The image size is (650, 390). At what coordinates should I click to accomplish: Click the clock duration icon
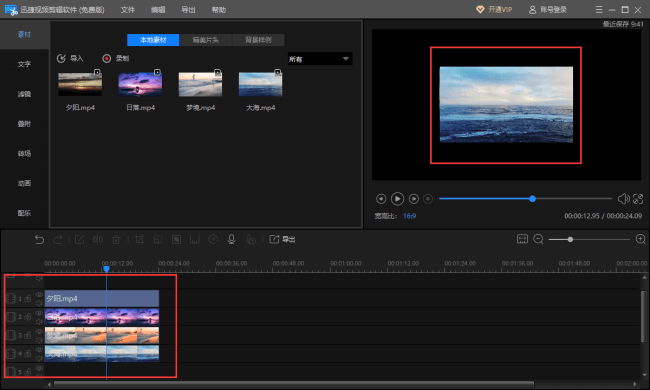pyautogui.click(x=213, y=240)
